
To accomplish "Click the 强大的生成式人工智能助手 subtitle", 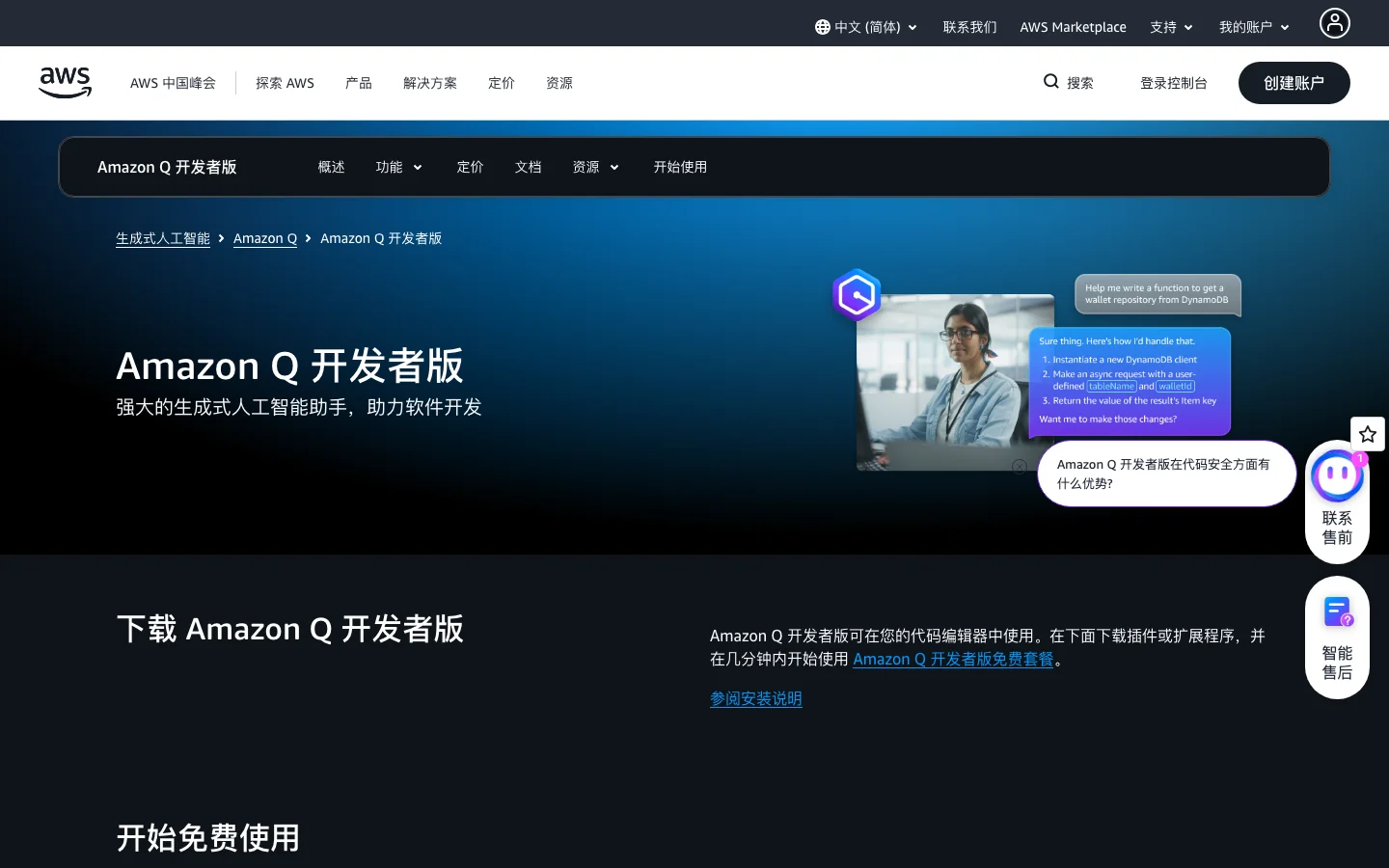I will tap(299, 407).
